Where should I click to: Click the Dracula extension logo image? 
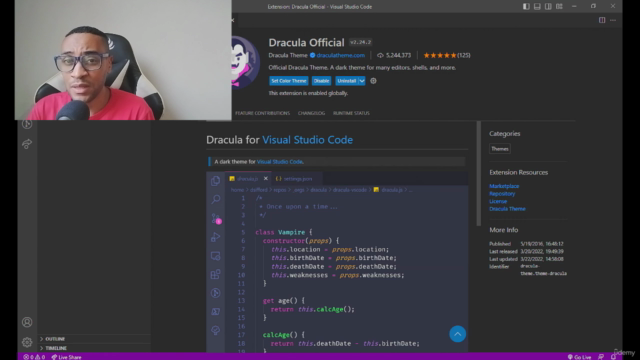click(245, 62)
